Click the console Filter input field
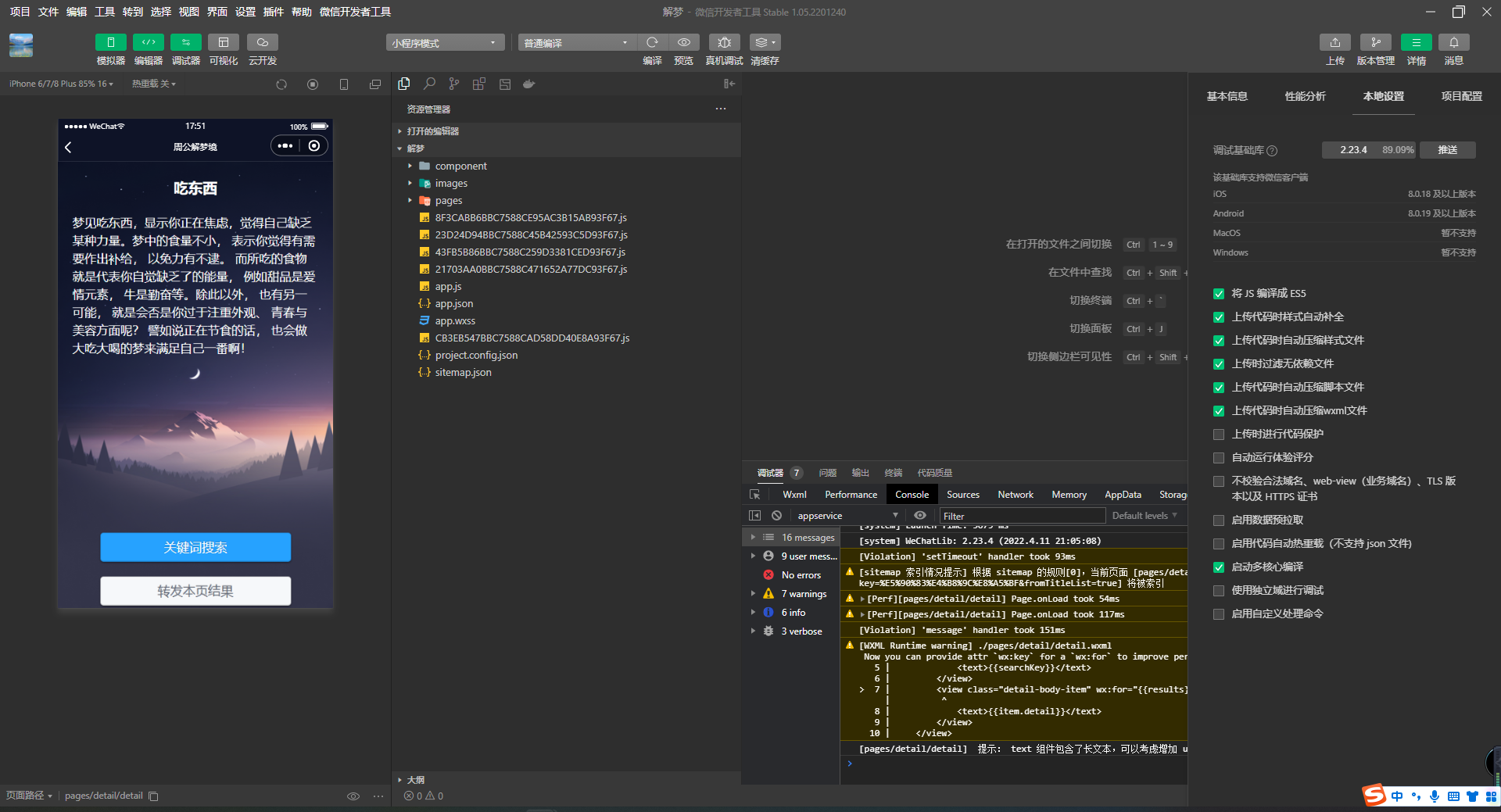Screen dimensions: 1501x812 (1021, 516)
